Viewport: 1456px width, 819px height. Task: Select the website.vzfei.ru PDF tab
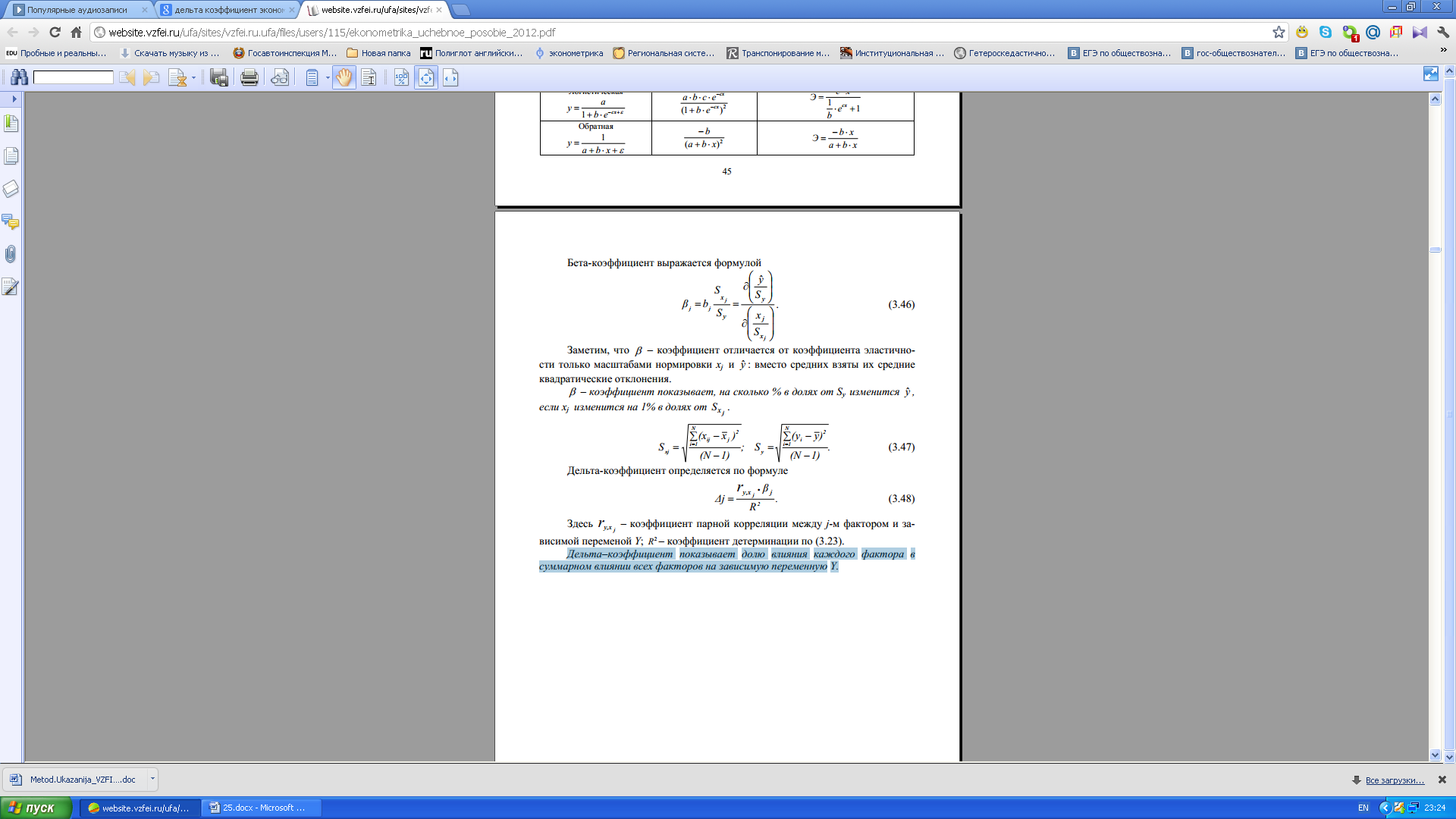[375, 10]
